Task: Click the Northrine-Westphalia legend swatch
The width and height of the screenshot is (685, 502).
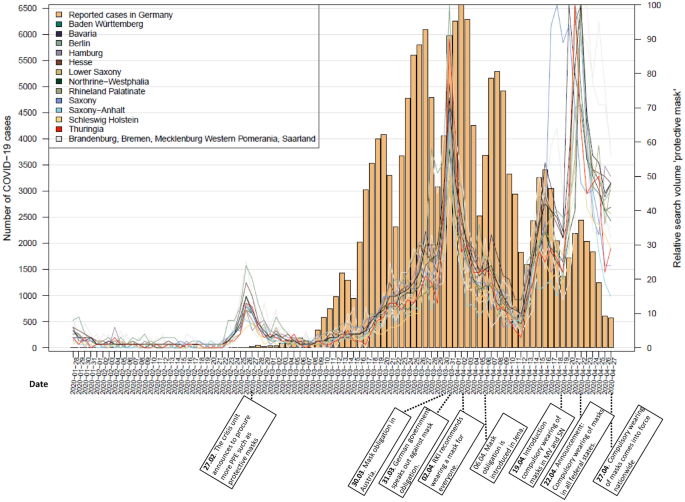Action: pos(59,82)
